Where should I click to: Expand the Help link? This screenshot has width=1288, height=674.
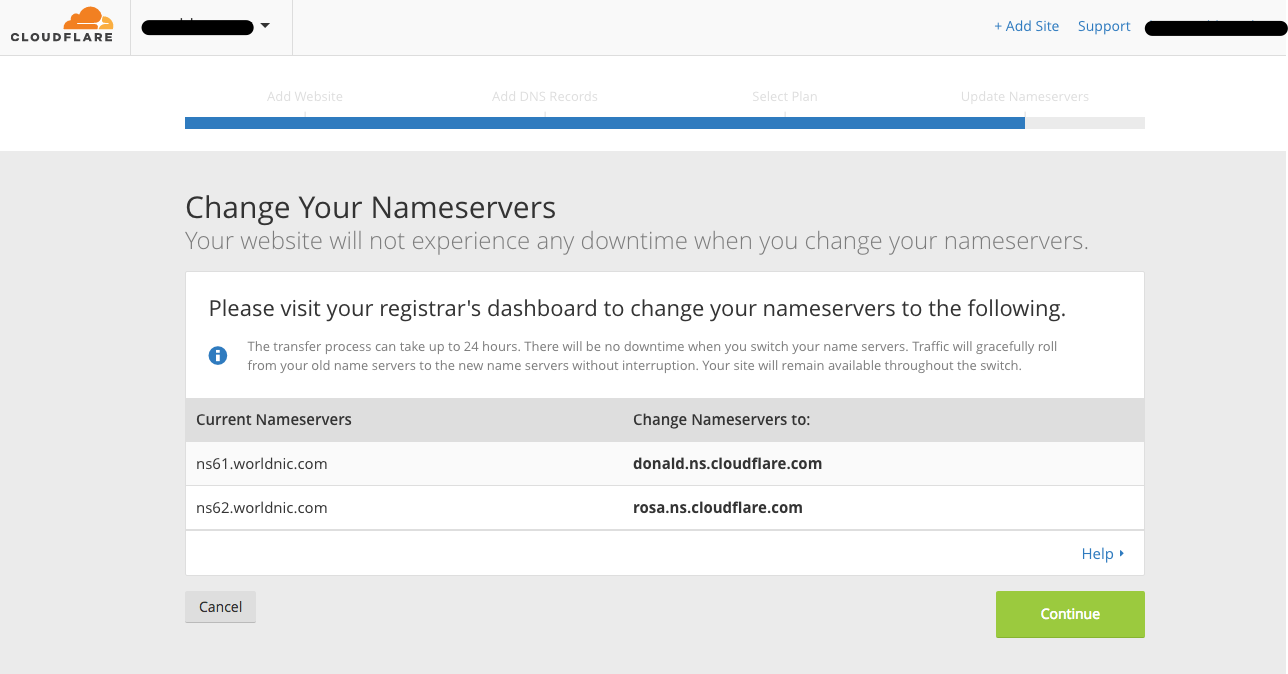(1103, 554)
